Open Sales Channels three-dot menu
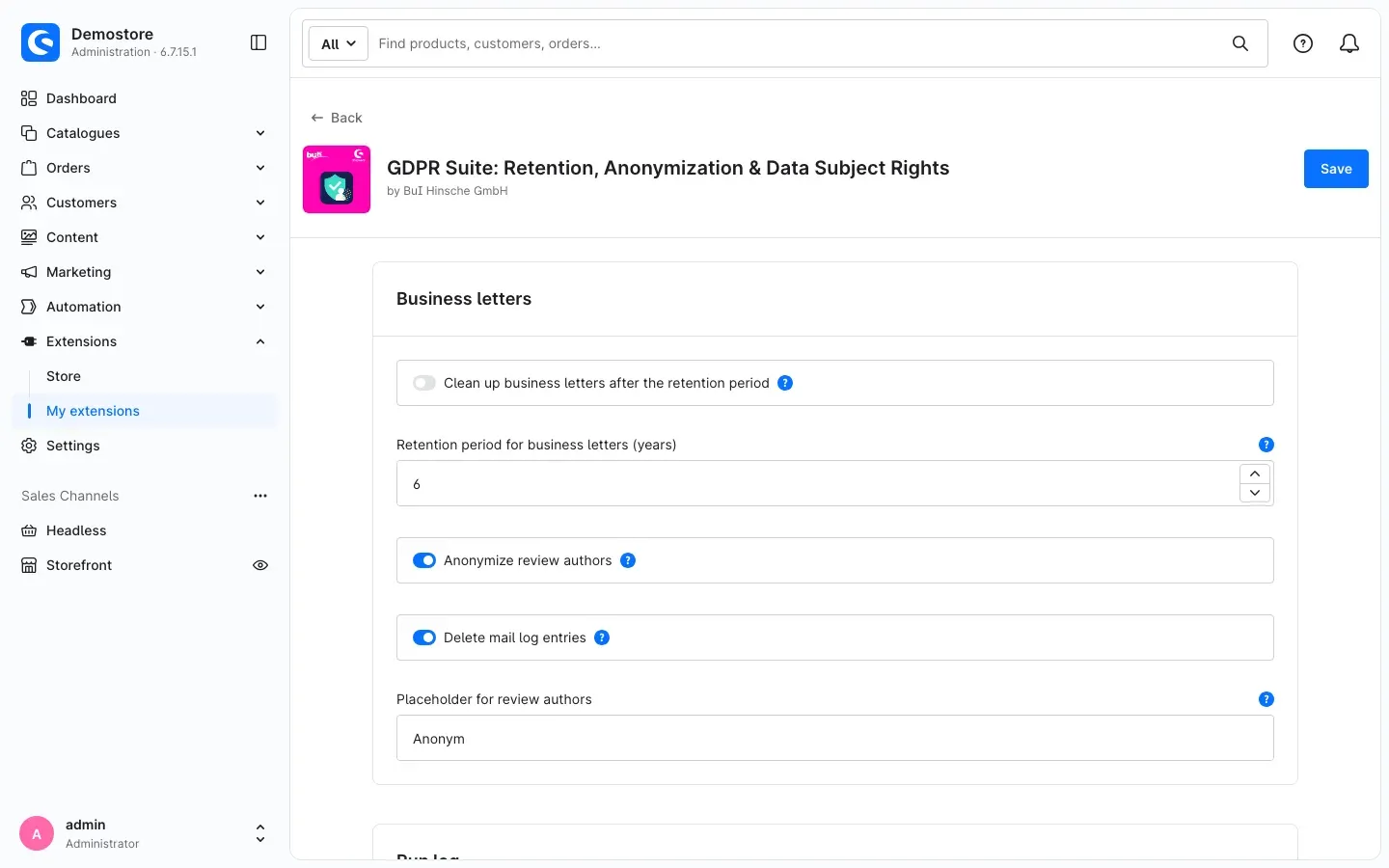 (260, 496)
